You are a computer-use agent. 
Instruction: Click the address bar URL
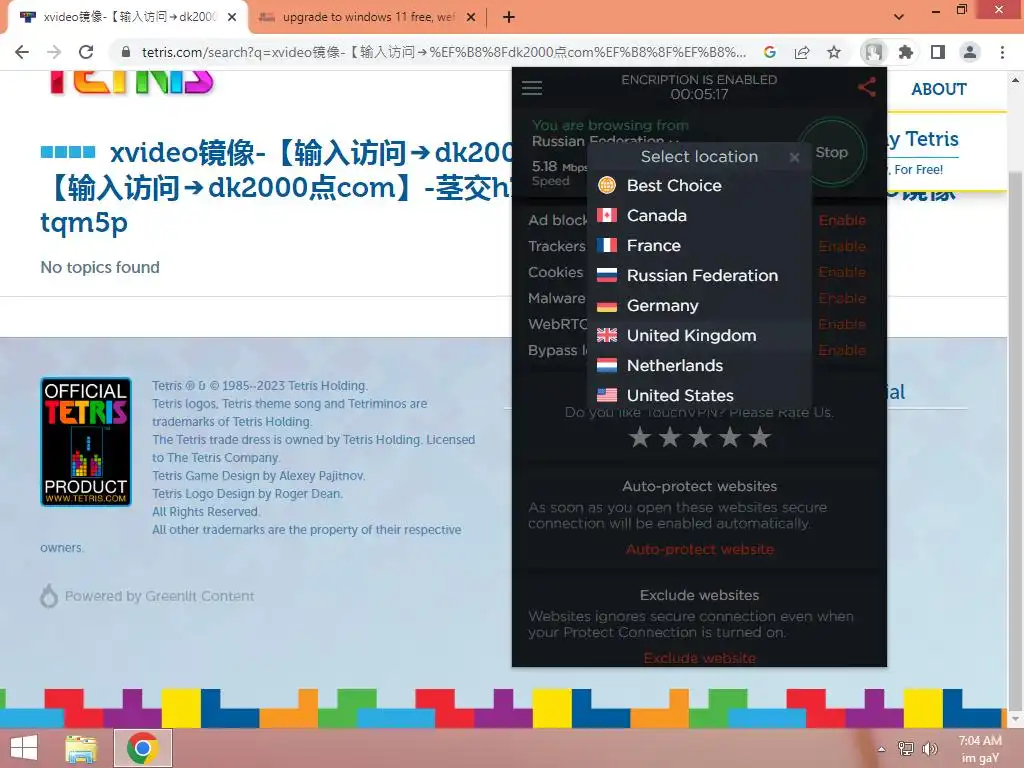click(x=444, y=52)
